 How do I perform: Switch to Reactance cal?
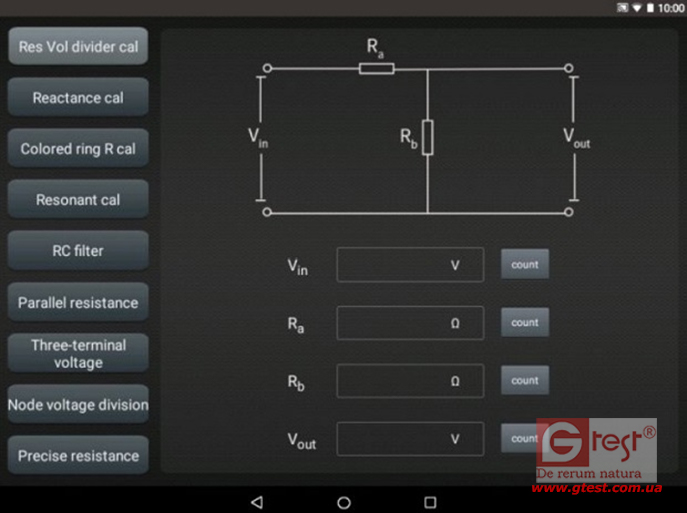coord(78,98)
